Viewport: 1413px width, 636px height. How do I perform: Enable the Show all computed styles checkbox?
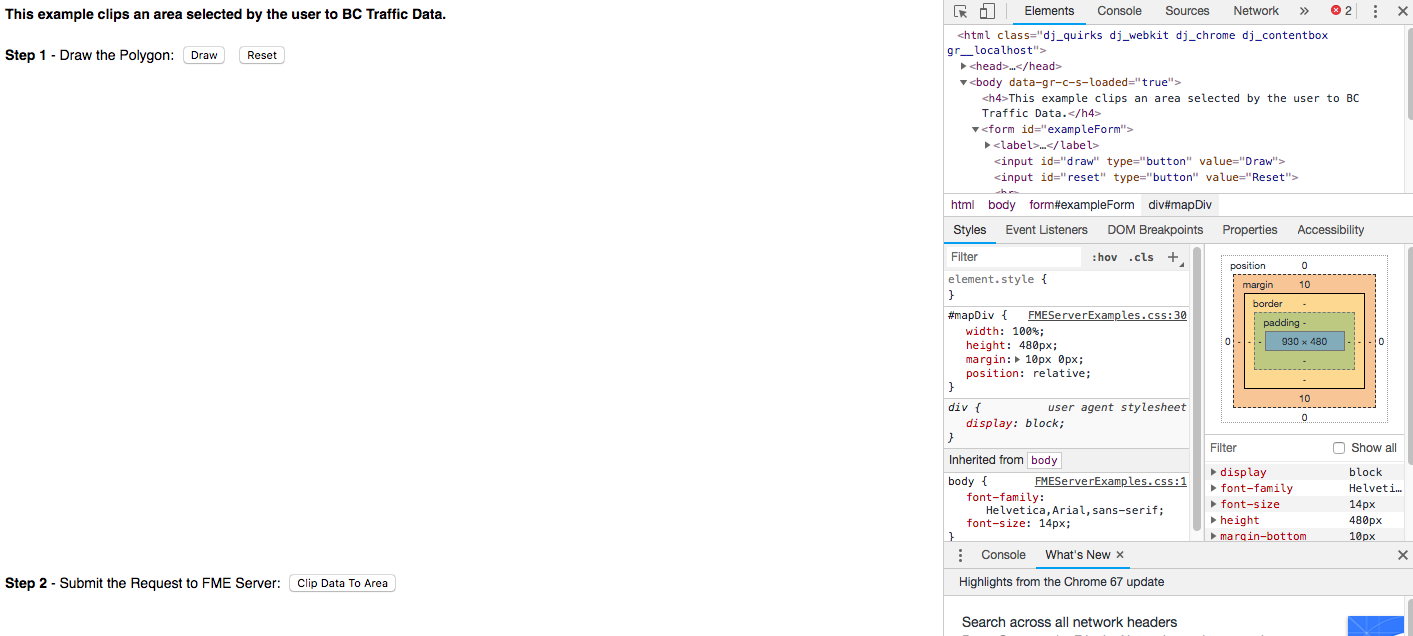tap(1339, 448)
